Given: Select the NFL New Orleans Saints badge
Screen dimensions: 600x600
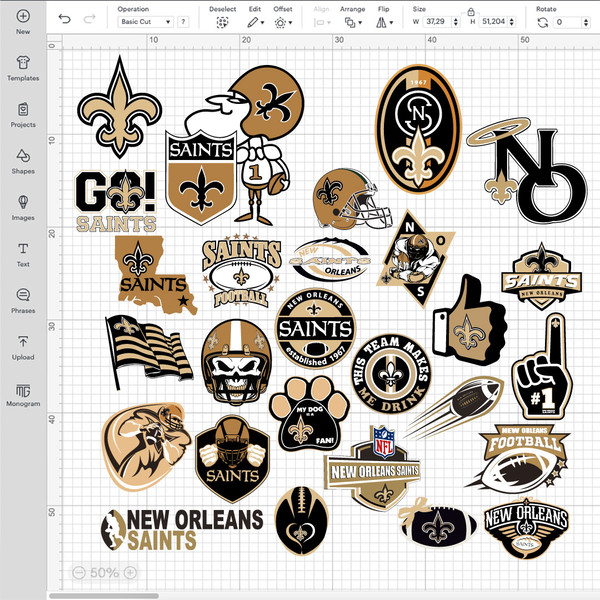Looking at the screenshot, I should pos(373,470).
